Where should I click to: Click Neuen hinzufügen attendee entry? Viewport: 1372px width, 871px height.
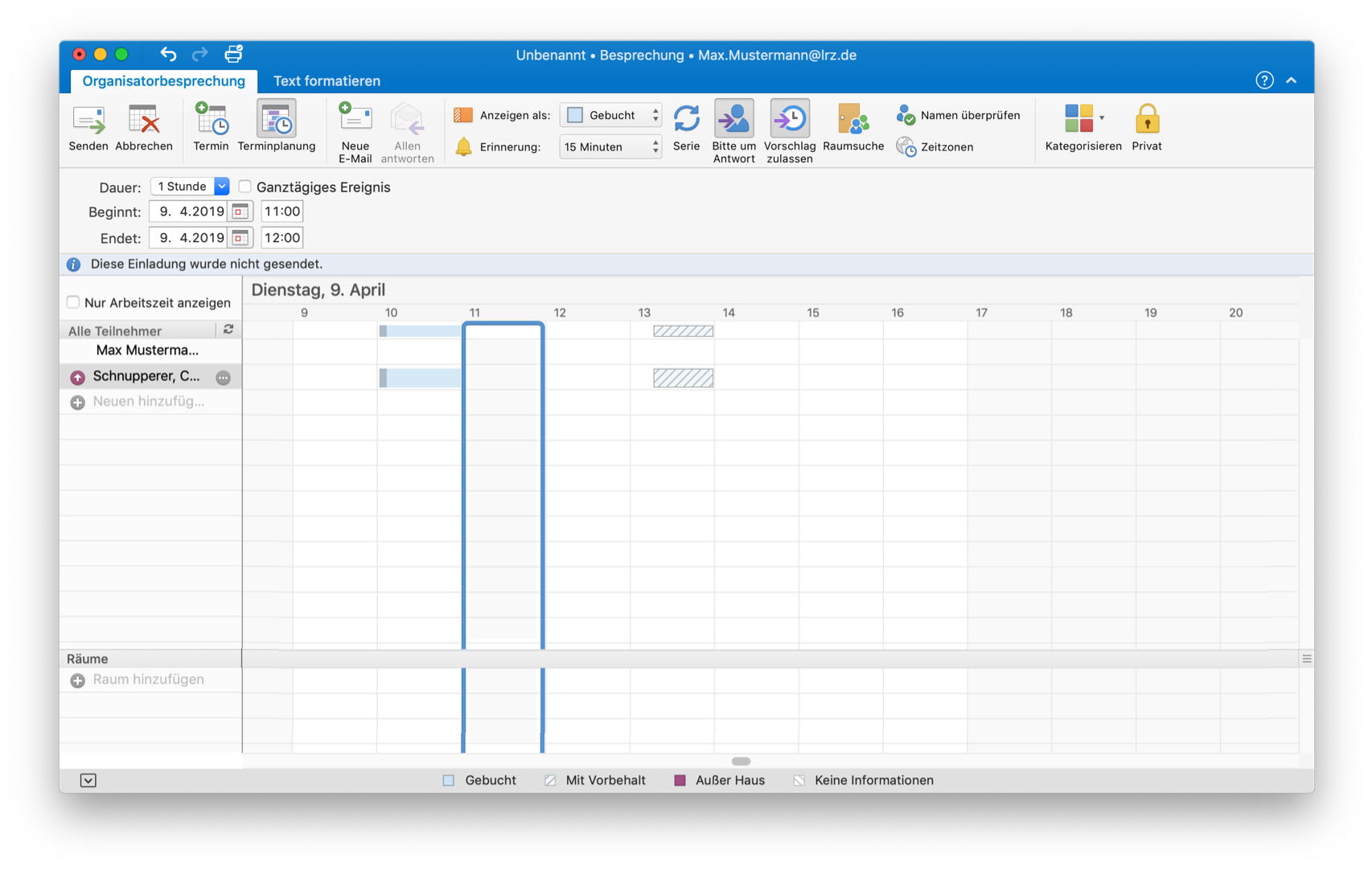[x=148, y=401]
